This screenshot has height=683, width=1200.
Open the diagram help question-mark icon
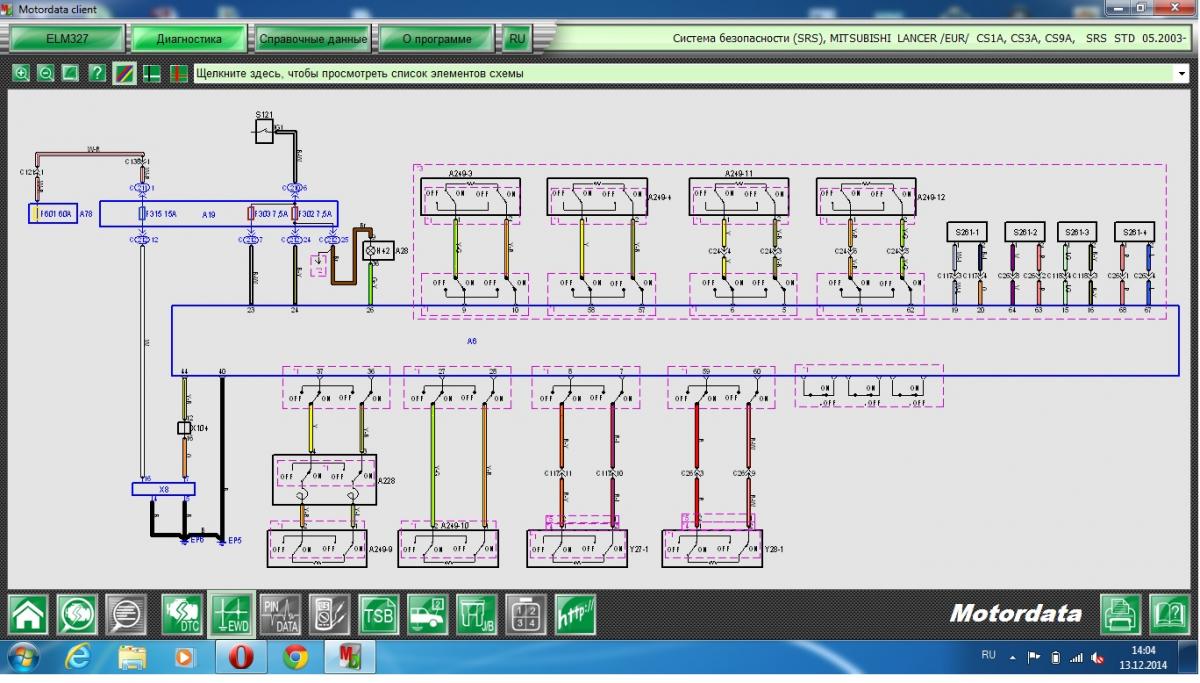[x=97, y=73]
